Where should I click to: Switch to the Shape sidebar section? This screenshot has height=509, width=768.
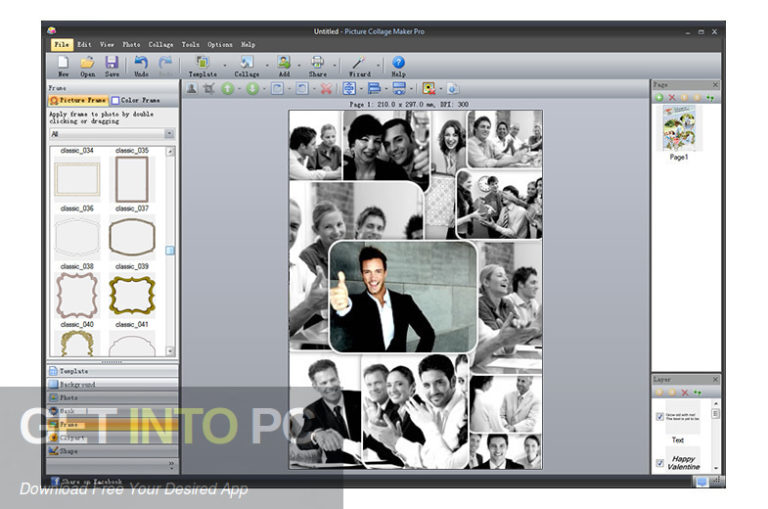(x=113, y=451)
